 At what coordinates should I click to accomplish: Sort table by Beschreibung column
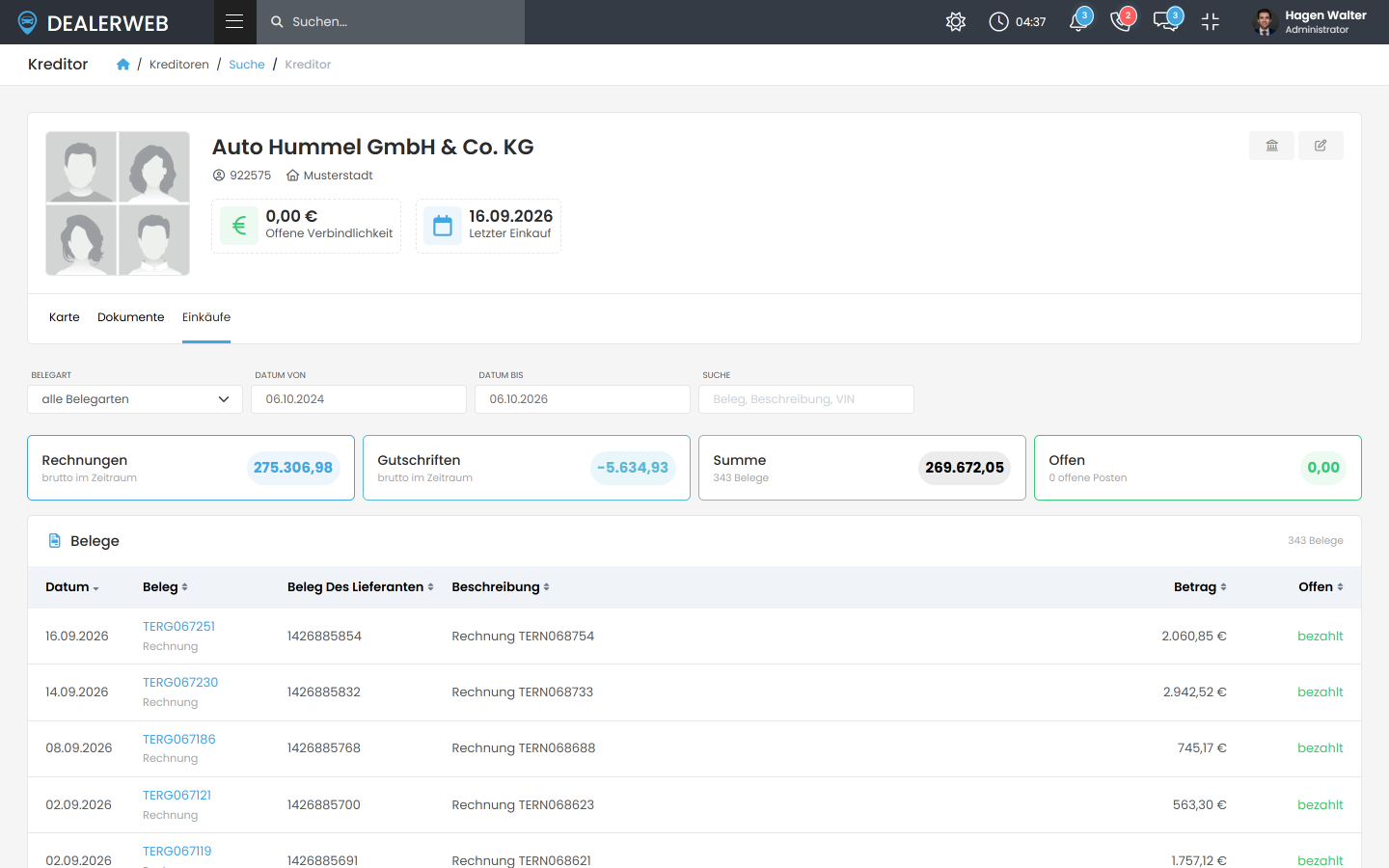pyautogui.click(x=501, y=587)
